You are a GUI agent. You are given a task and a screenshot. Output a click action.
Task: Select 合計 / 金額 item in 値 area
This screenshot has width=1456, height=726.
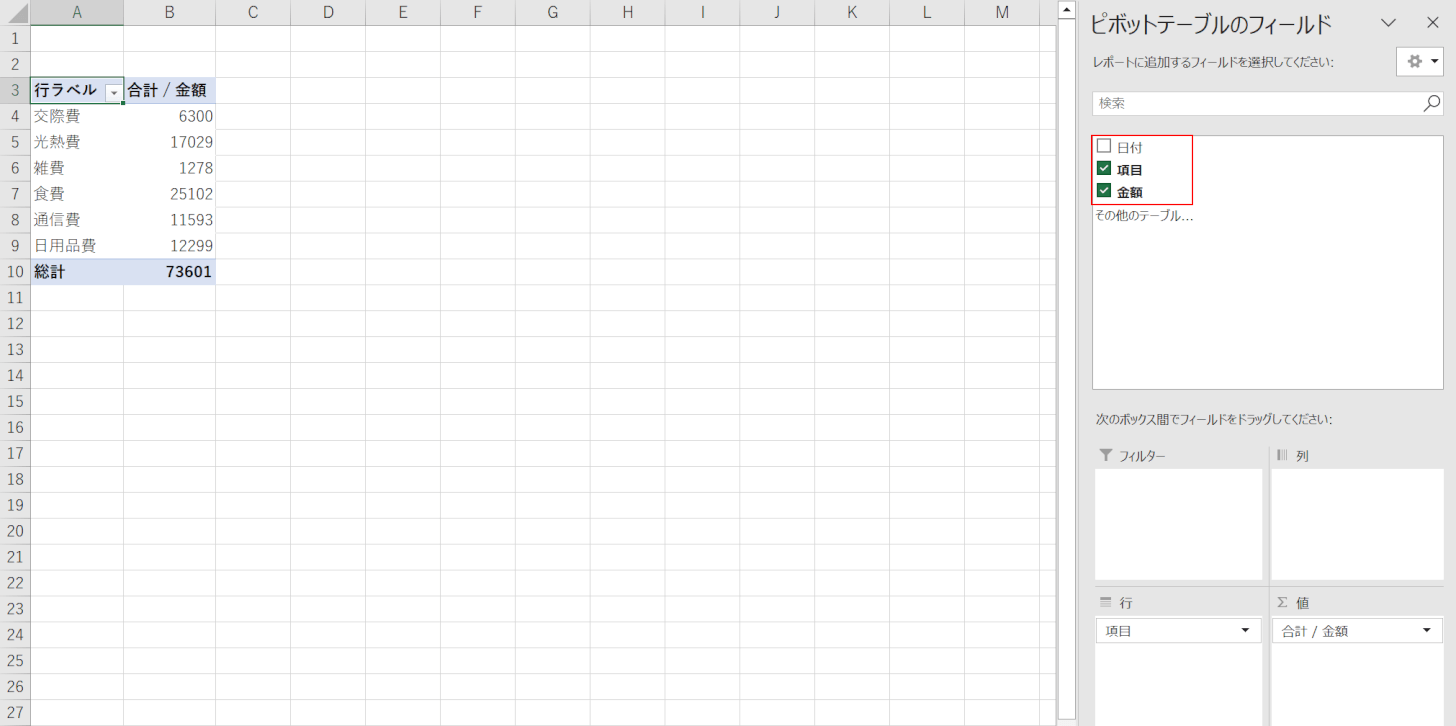pyautogui.click(x=1357, y=631)
